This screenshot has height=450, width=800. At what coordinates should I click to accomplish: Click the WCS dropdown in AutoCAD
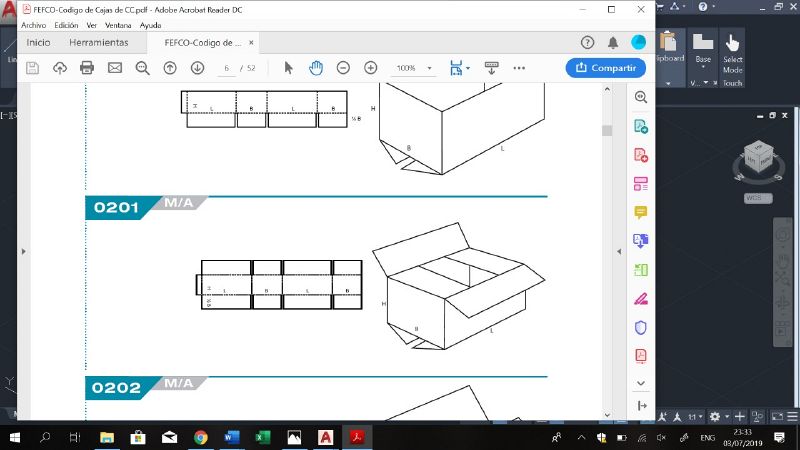758,198
